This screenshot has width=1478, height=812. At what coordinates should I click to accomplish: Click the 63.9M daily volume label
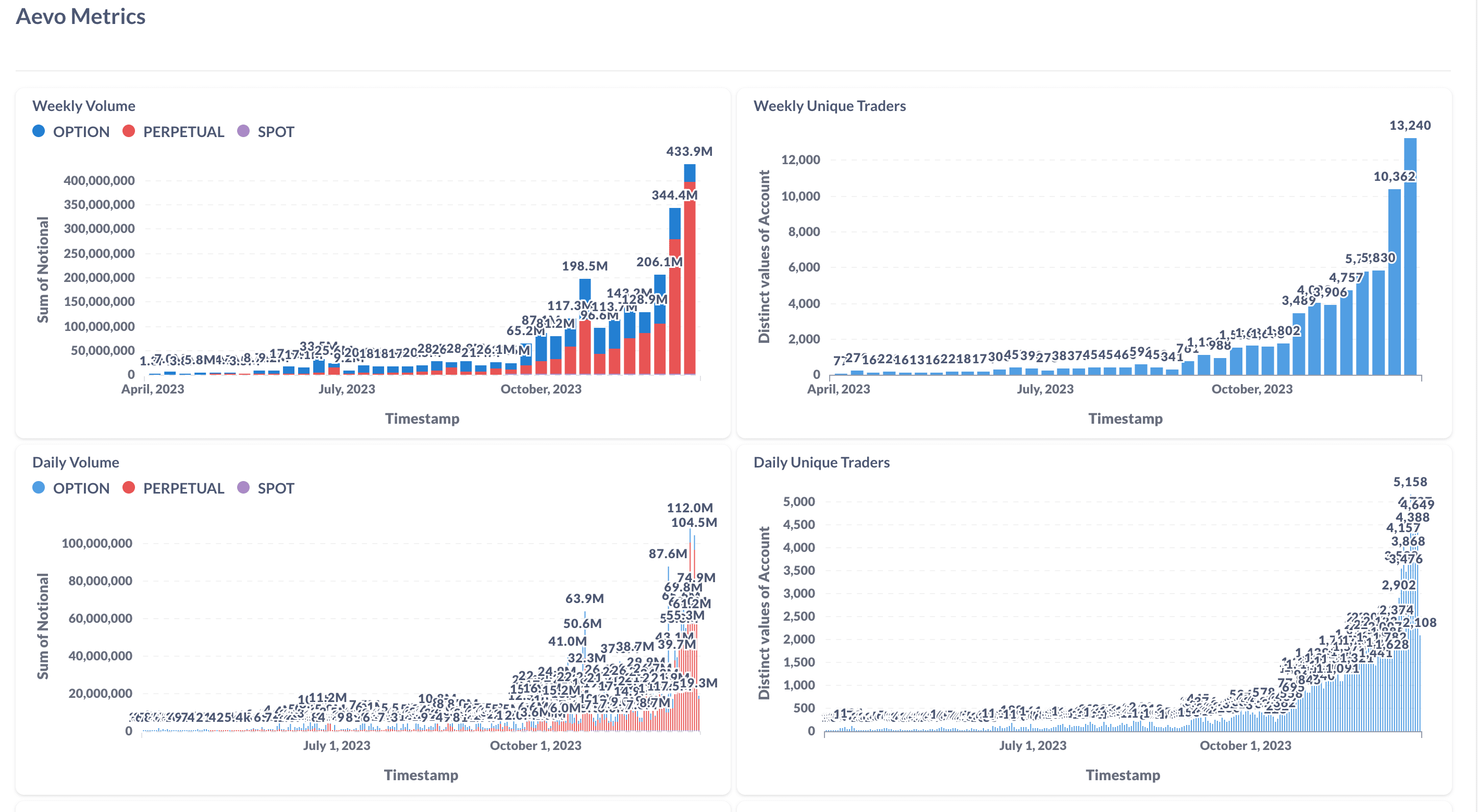(584, 599)
